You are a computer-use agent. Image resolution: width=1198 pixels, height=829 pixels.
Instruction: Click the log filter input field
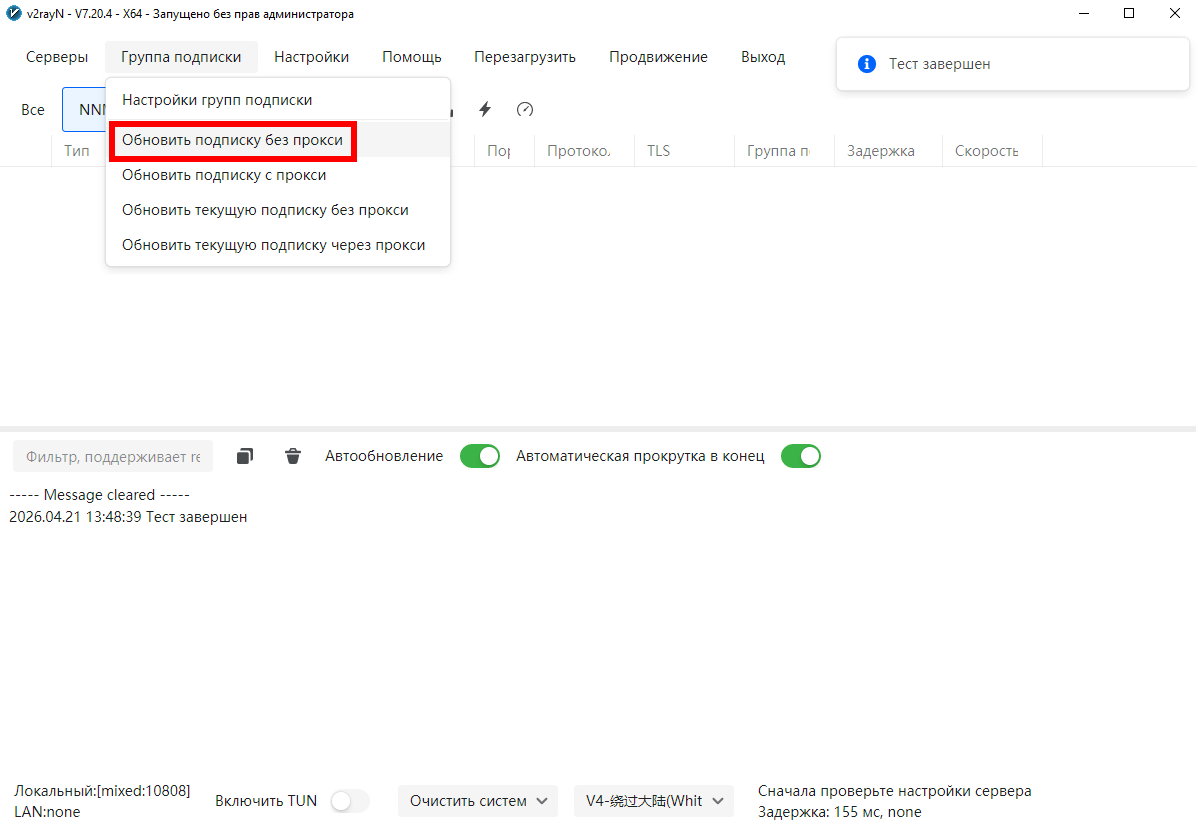[x=113, y=457]
